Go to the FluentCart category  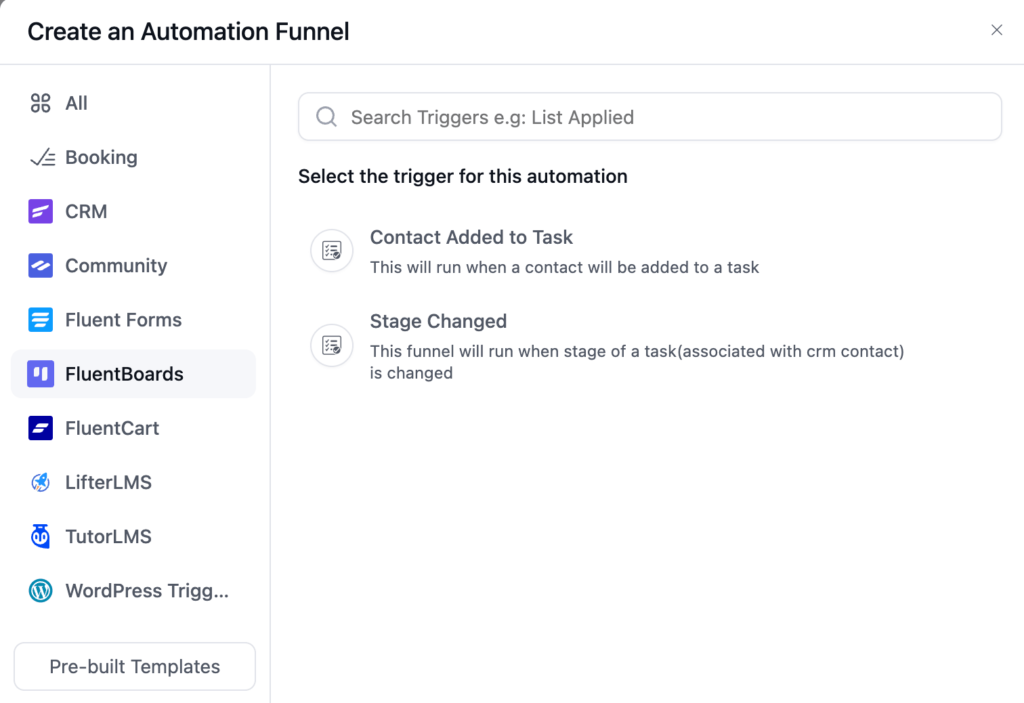[x=133, y=429]
